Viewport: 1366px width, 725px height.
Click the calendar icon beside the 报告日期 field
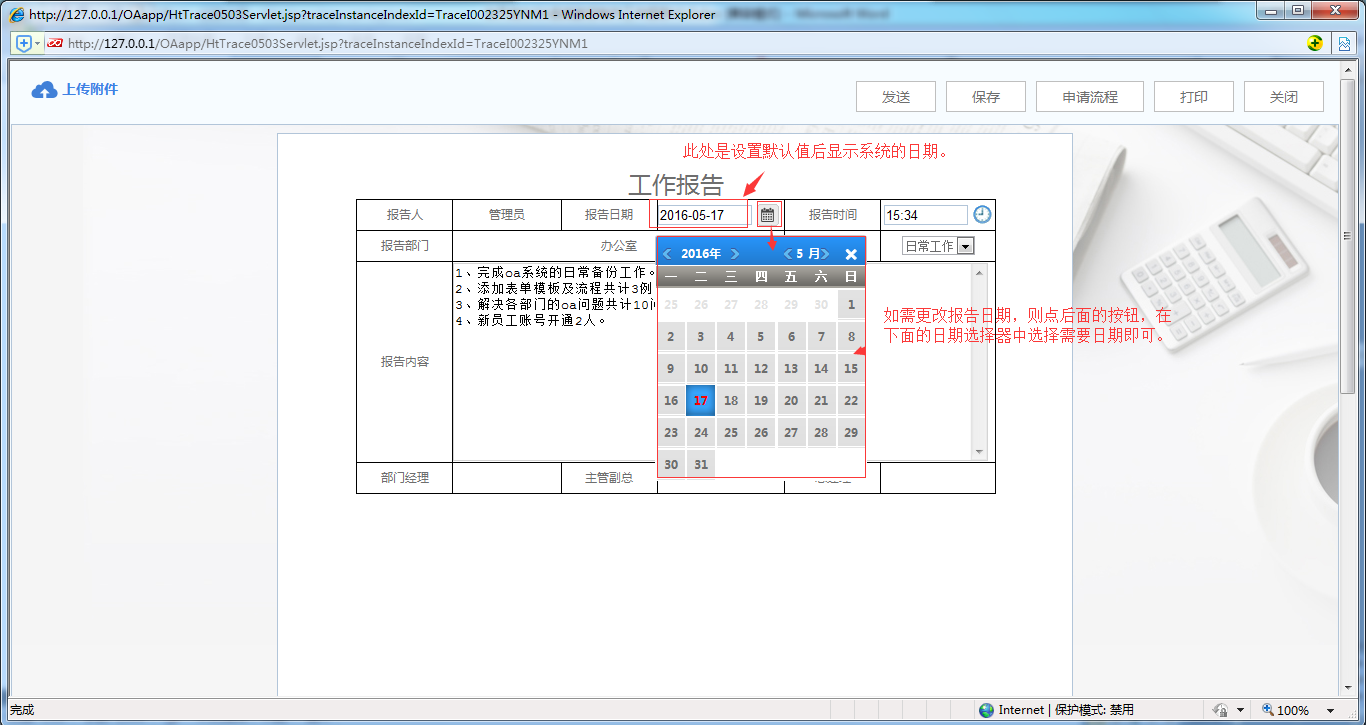click(x=766, y=214)
